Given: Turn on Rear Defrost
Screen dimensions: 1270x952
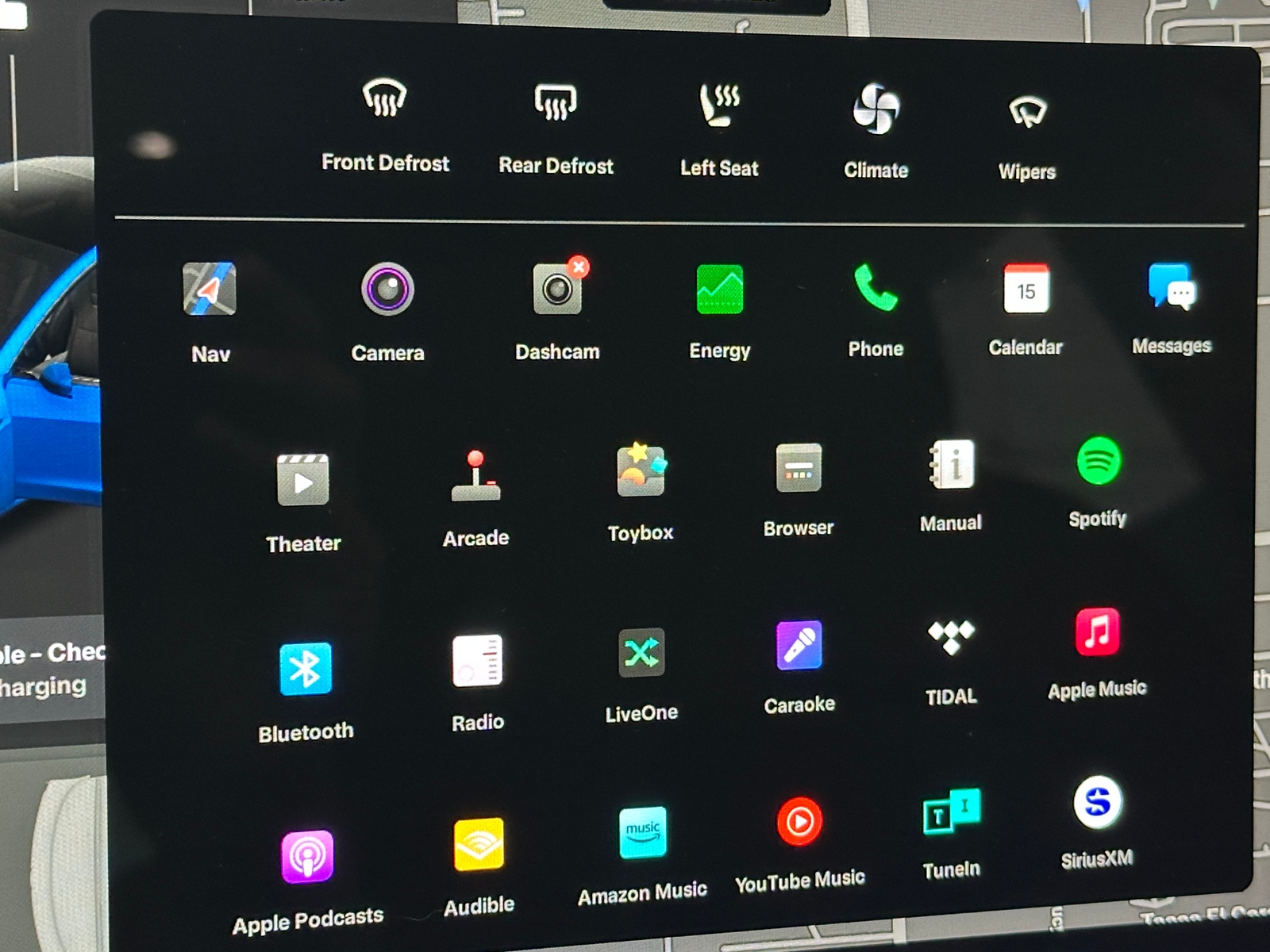Looking at the screenshot, I should coord(556,102).
